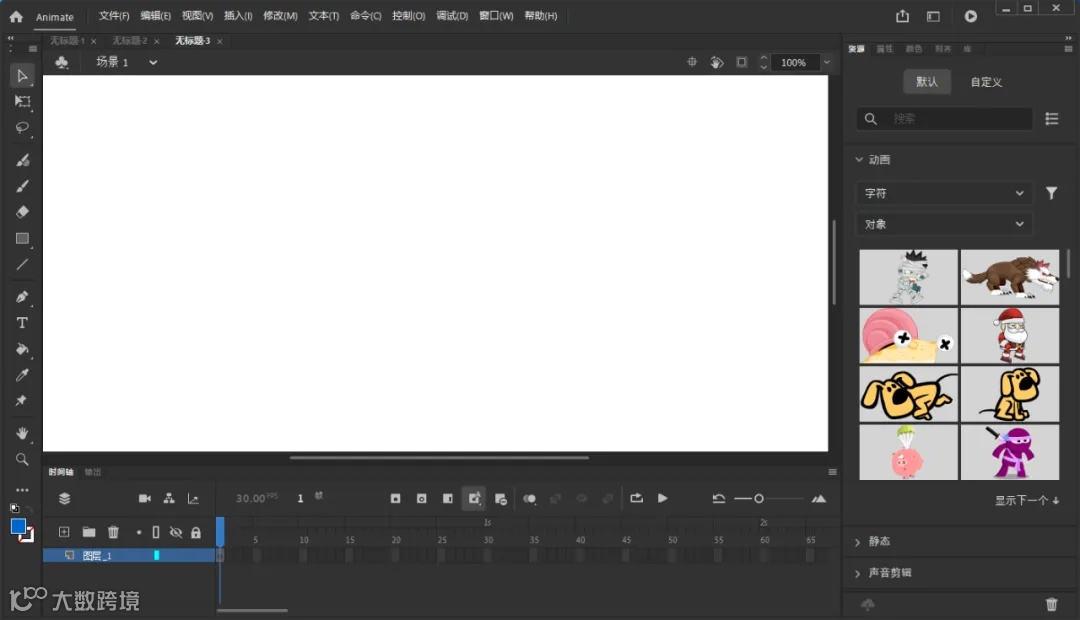This screenshot has width=1080, height=620.
Task: Insert a keyframe from timeline toolbar
Action: (395, 499)
